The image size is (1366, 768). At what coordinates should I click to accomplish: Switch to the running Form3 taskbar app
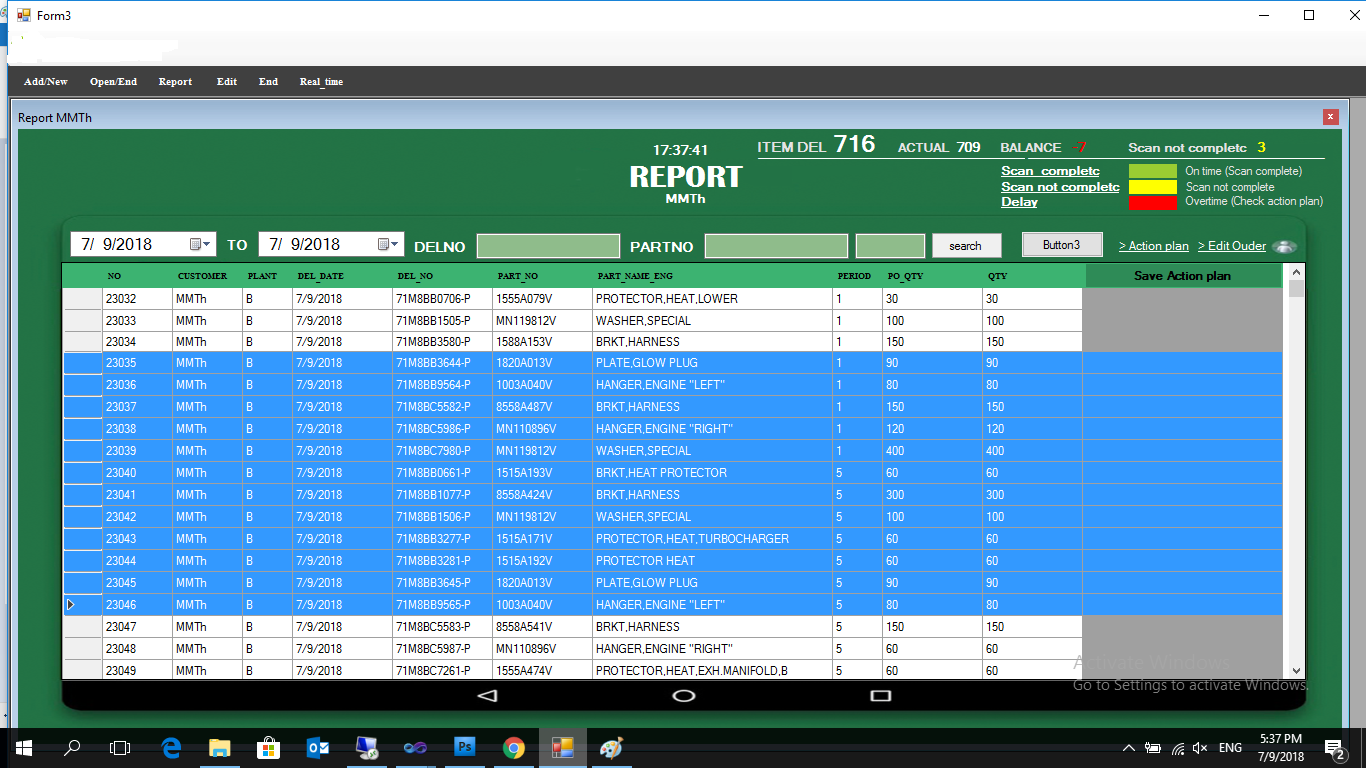pos(563,748)
